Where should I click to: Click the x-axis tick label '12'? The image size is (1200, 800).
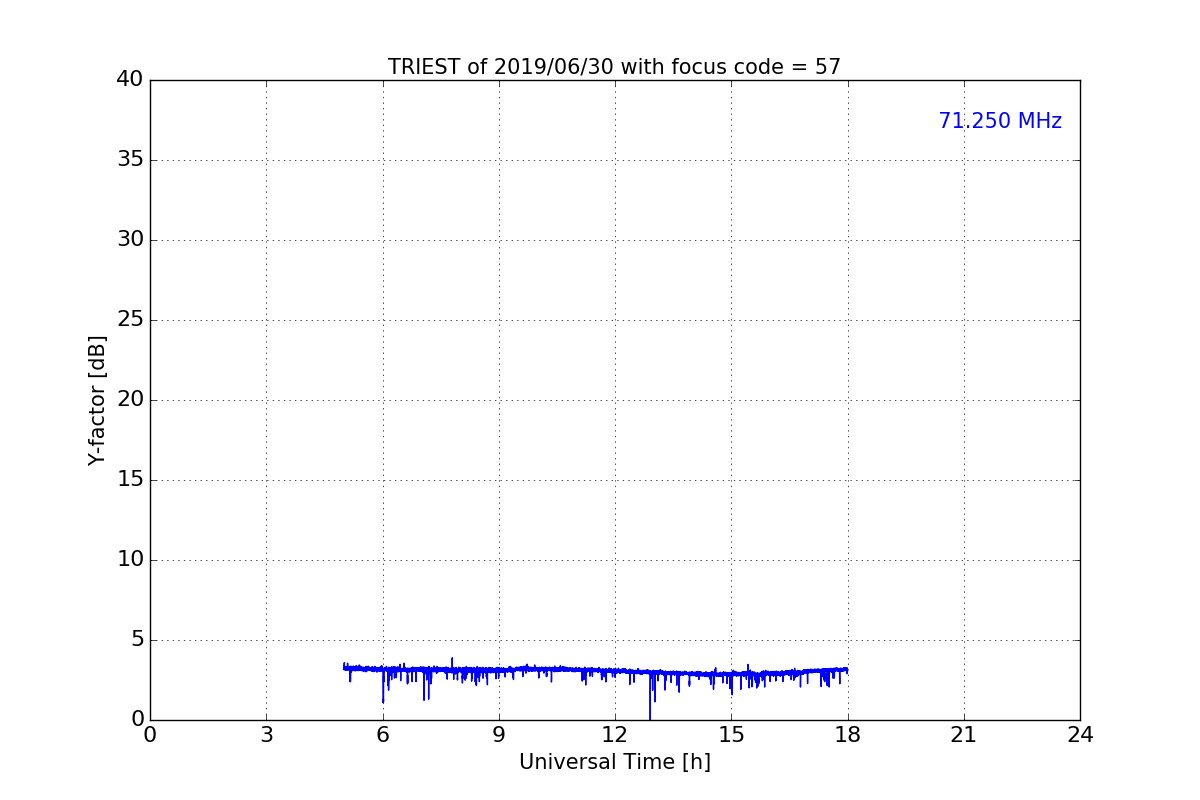[x=615, y=735]
